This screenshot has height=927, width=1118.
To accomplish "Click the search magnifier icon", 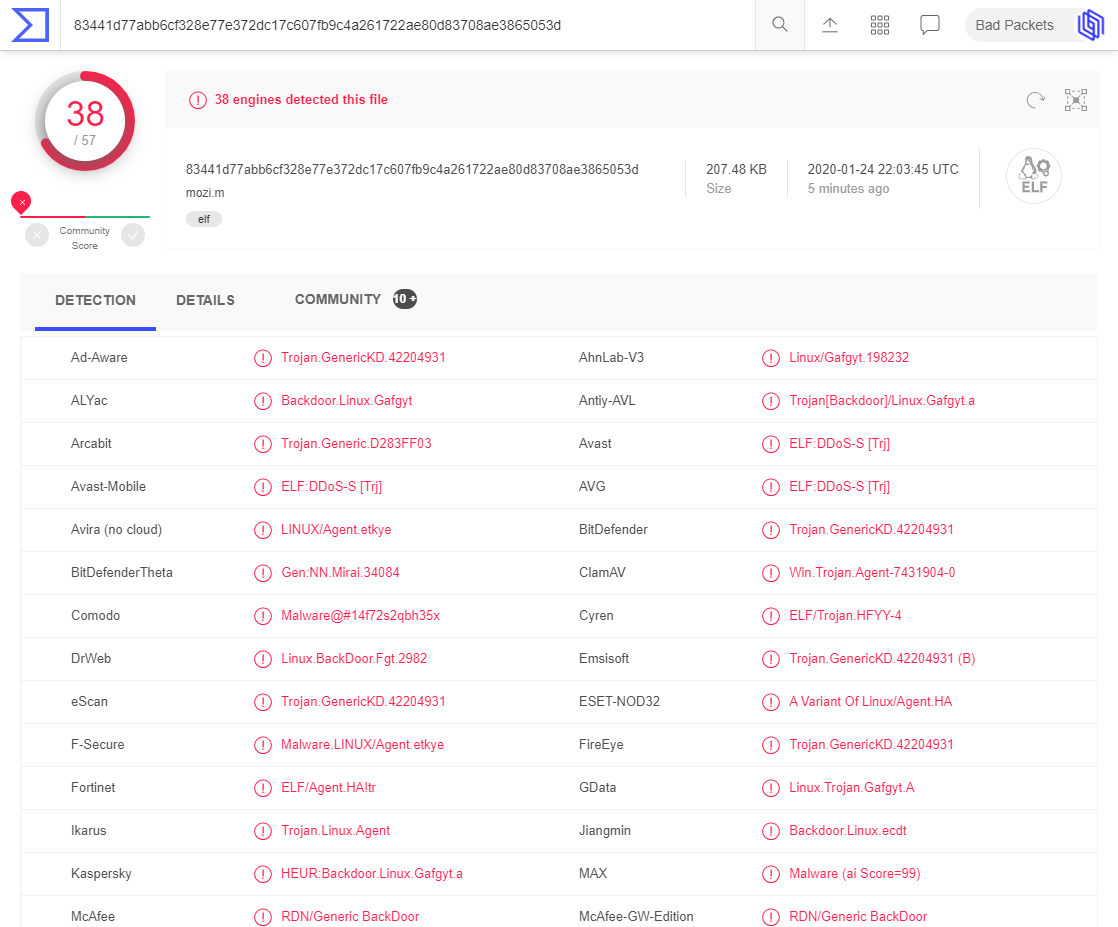I will [780, 25].
